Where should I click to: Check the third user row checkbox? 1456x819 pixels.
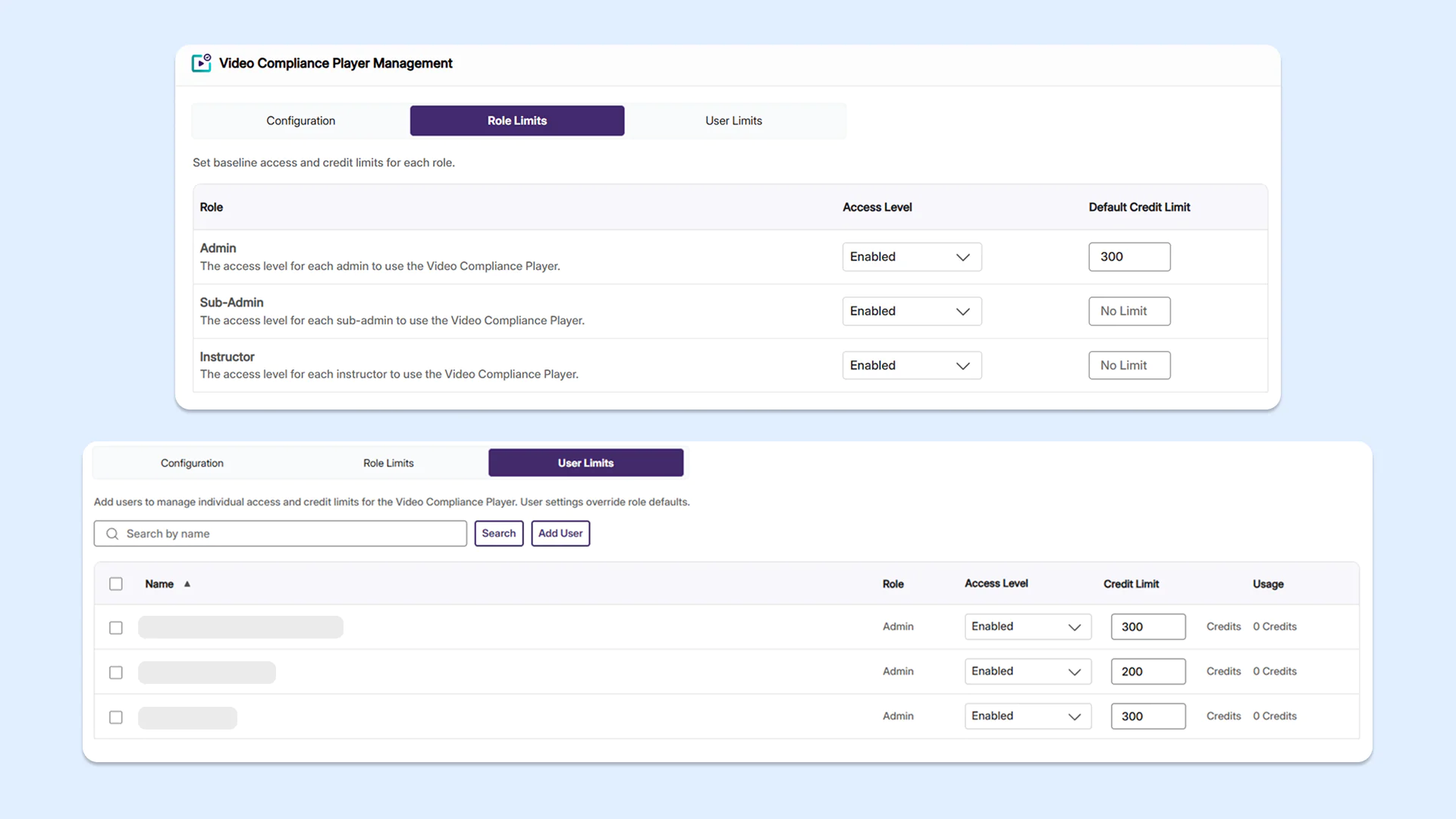[116, 717]
